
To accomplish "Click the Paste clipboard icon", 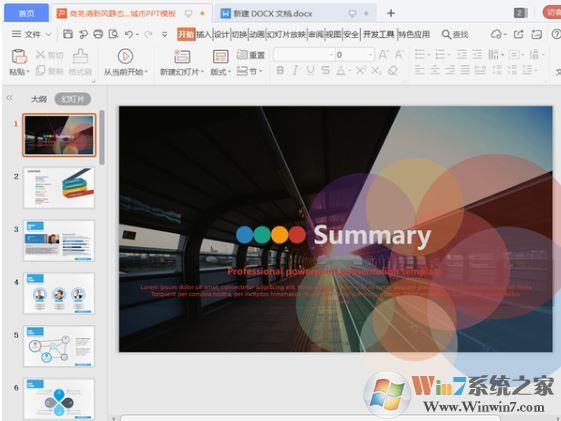I will pos(19,57).
